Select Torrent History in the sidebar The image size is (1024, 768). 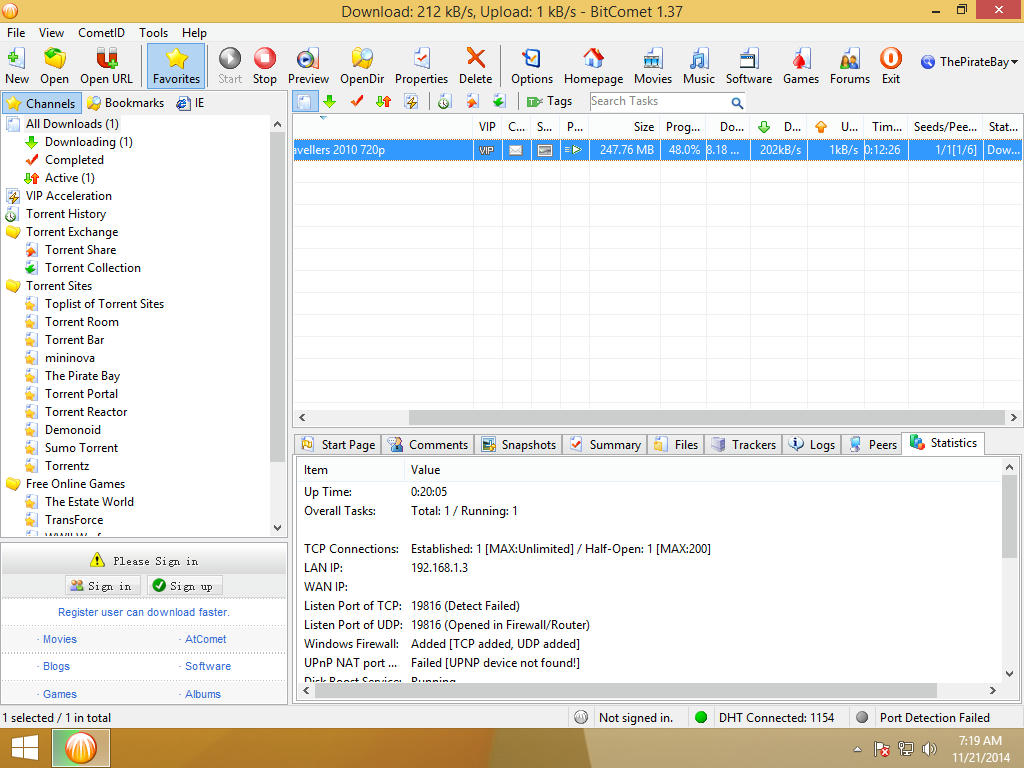(x=65, y=214)
